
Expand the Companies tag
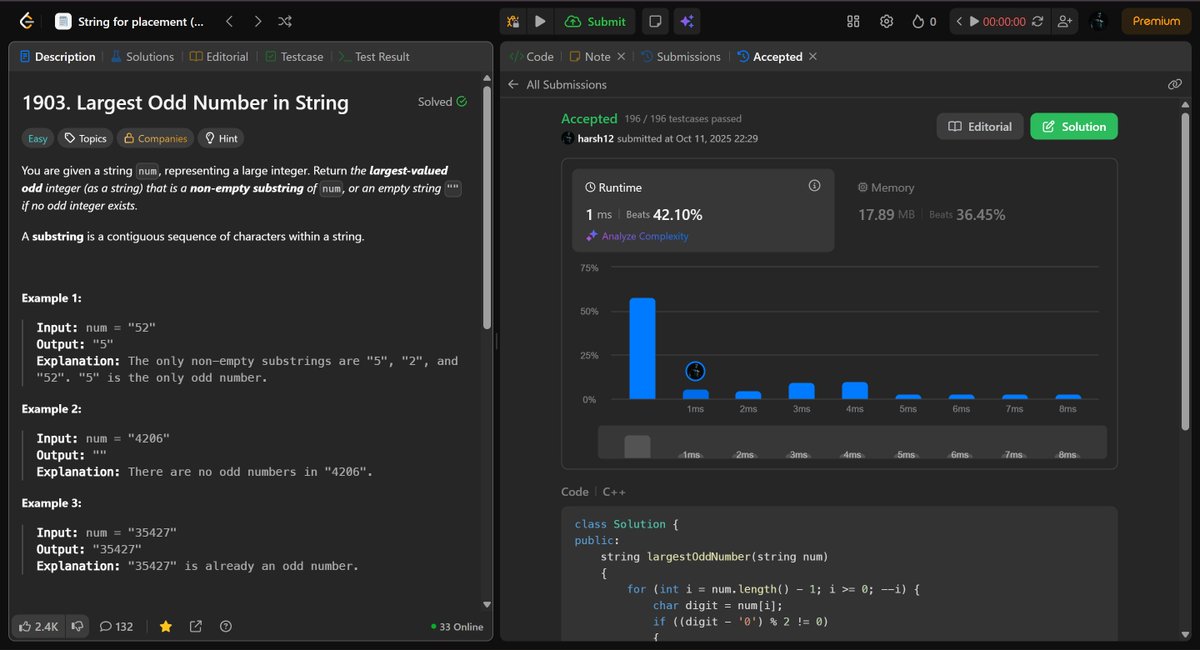[154, 139]
